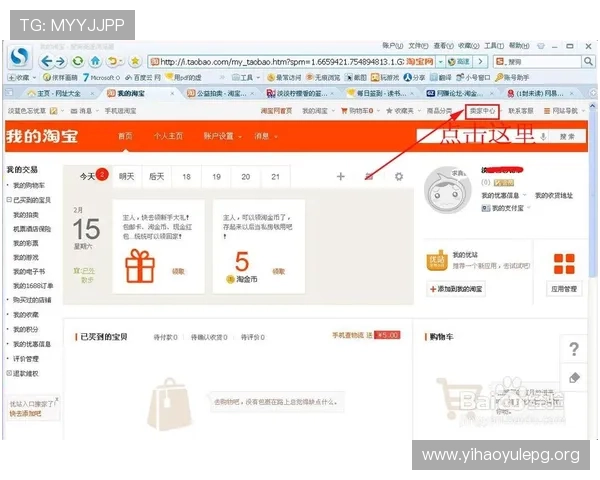
Task: Click the go arrow beside address bar
Action: 480,61
